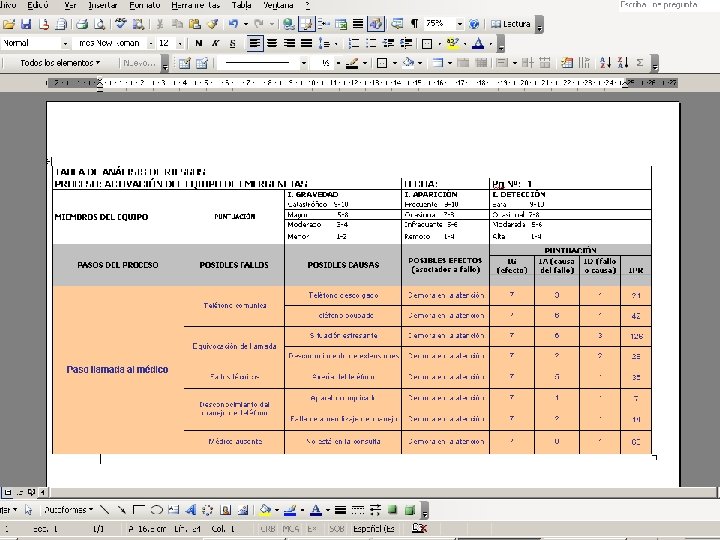
Task: Print the document with the printer icon
Action: tap(82, 24)
